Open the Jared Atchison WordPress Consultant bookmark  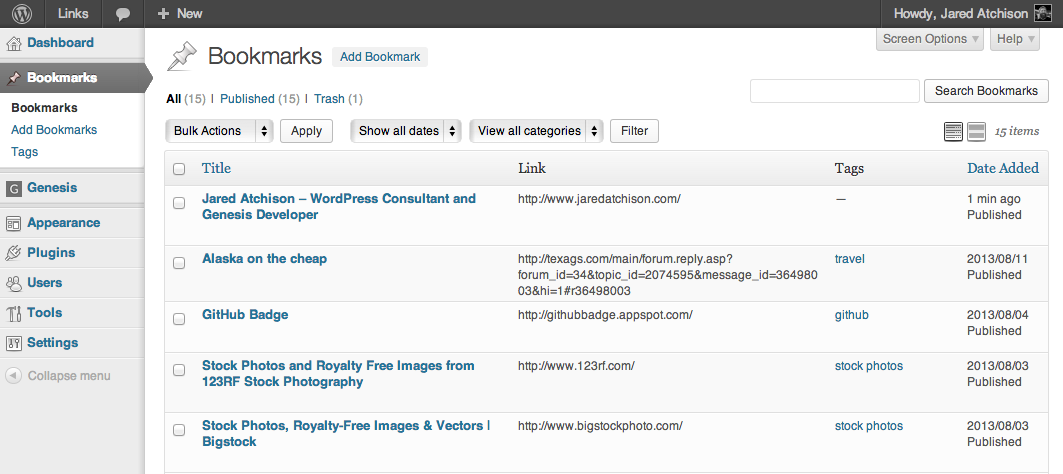coord(339,207)
